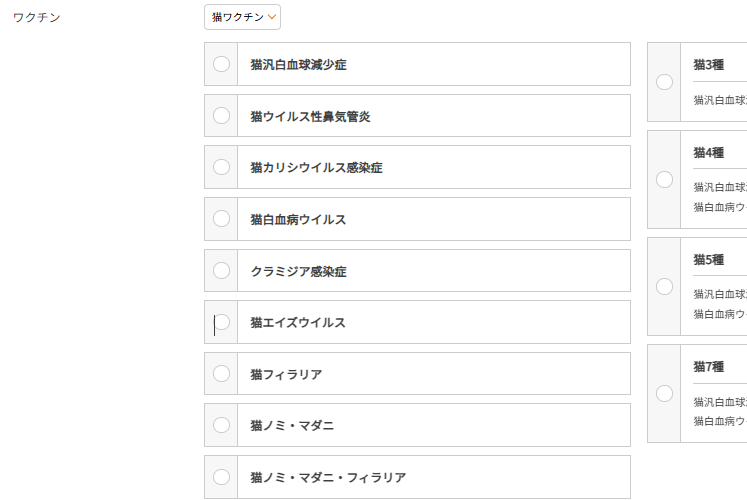Open the 猫ワクチン dropdown

tap(242, 17)
